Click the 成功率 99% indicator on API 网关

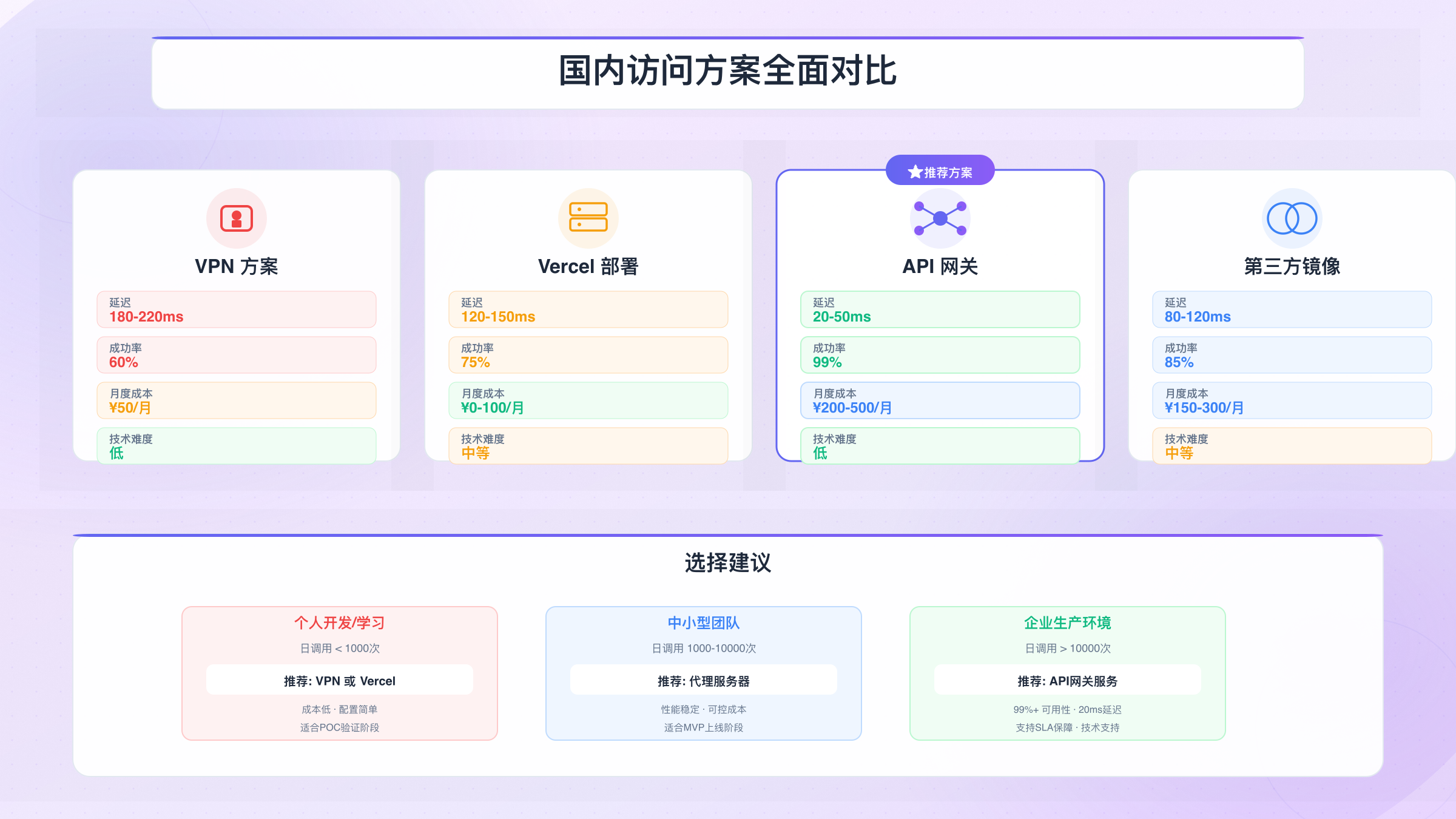940,355
